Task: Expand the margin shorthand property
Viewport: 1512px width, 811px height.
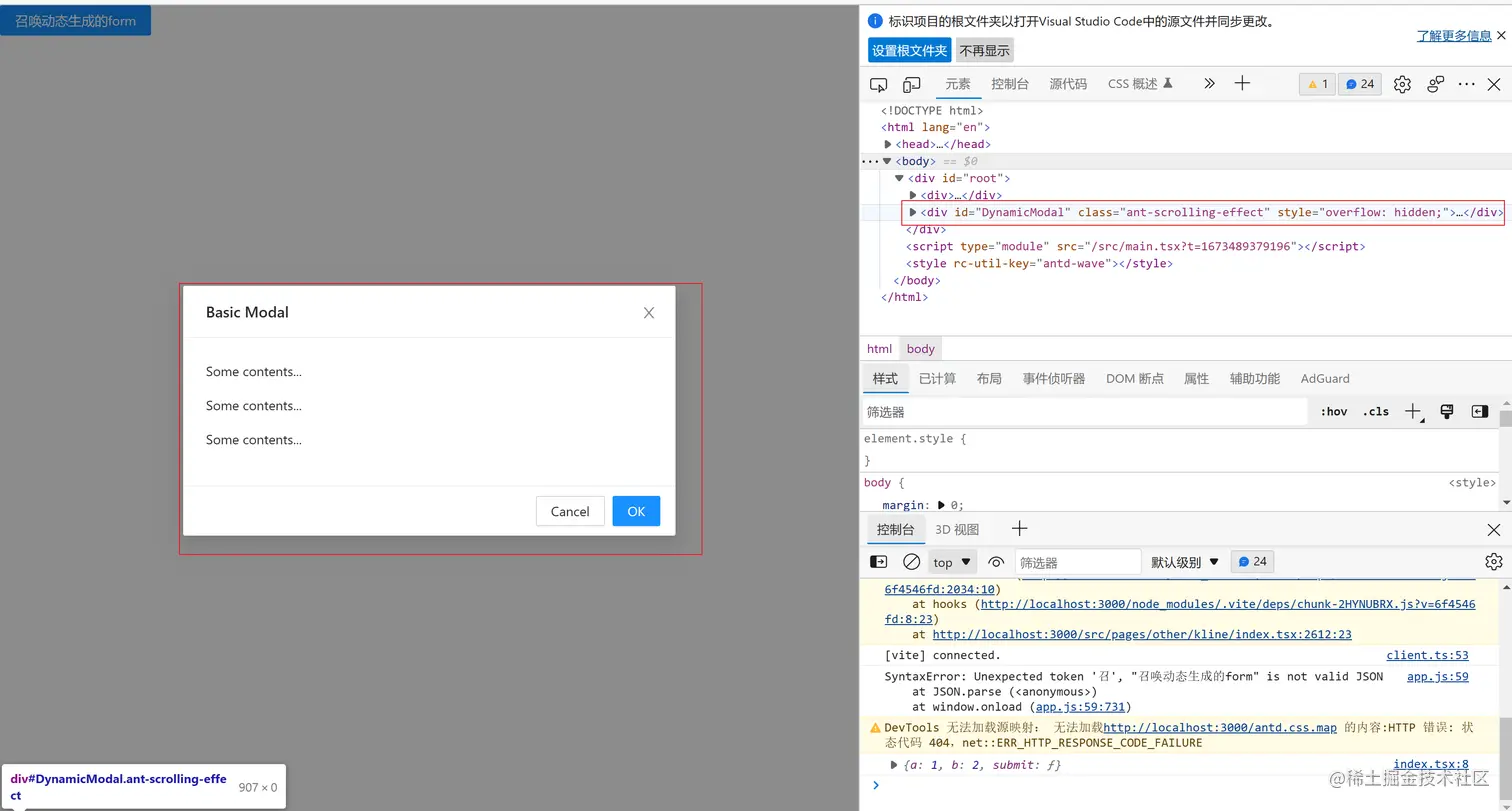Action: click(x=941, y=506)
